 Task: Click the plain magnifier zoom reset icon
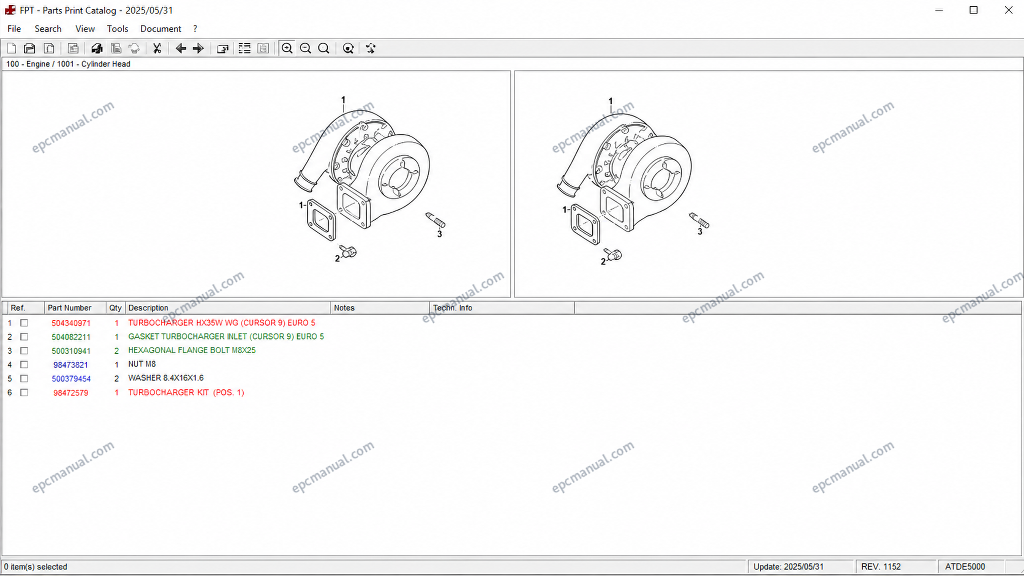323,48
